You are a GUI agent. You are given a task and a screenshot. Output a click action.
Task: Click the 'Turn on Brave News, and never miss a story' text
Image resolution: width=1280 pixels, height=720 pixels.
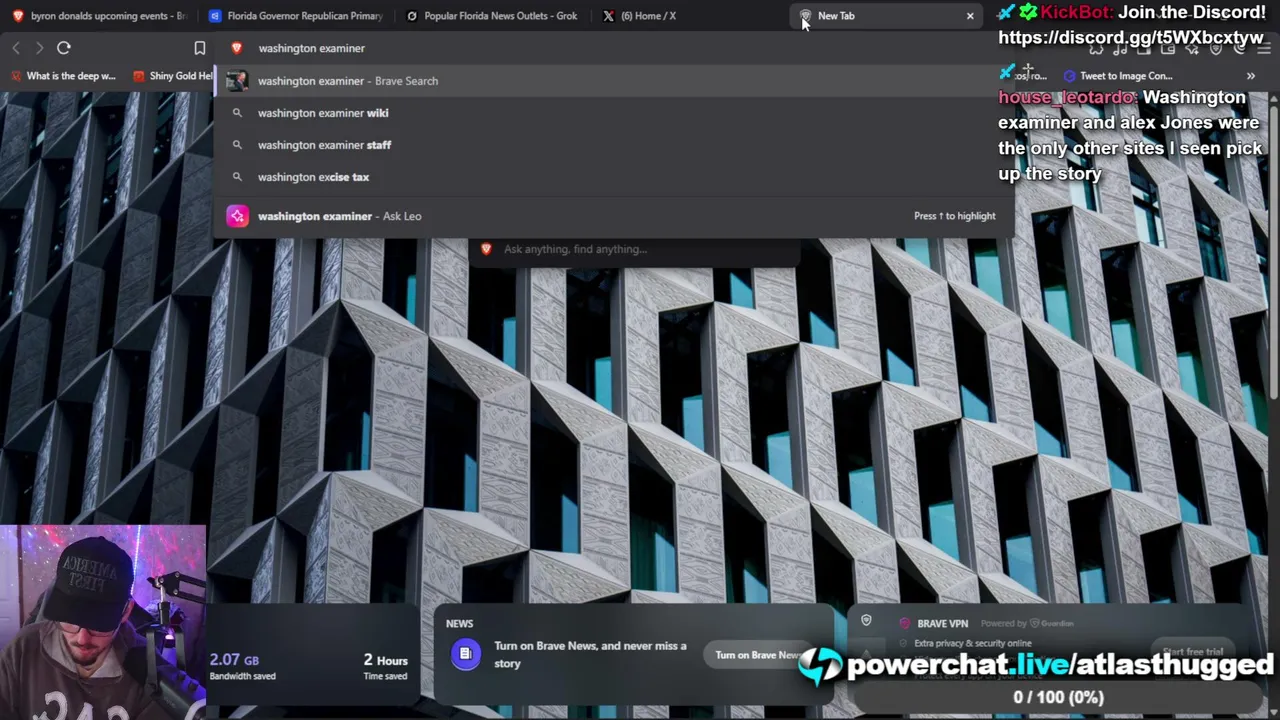[590, 654]
